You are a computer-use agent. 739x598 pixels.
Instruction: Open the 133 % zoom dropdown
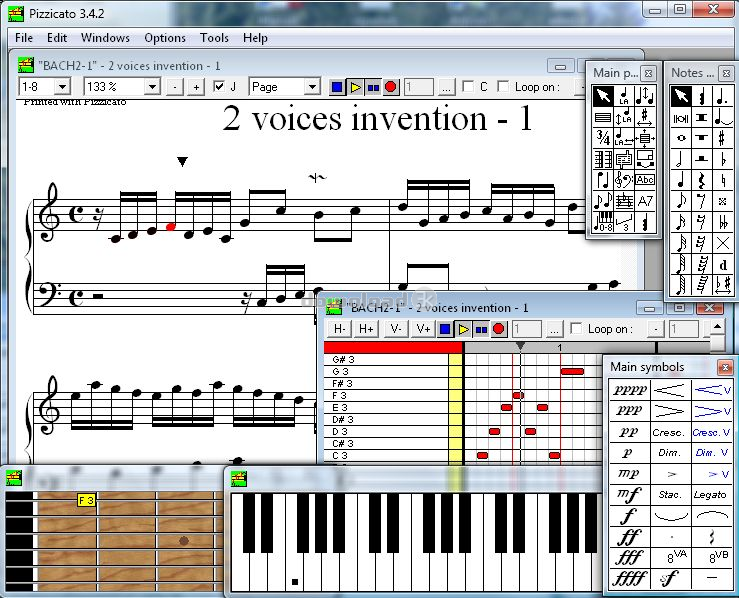click(x=152, y=87)
